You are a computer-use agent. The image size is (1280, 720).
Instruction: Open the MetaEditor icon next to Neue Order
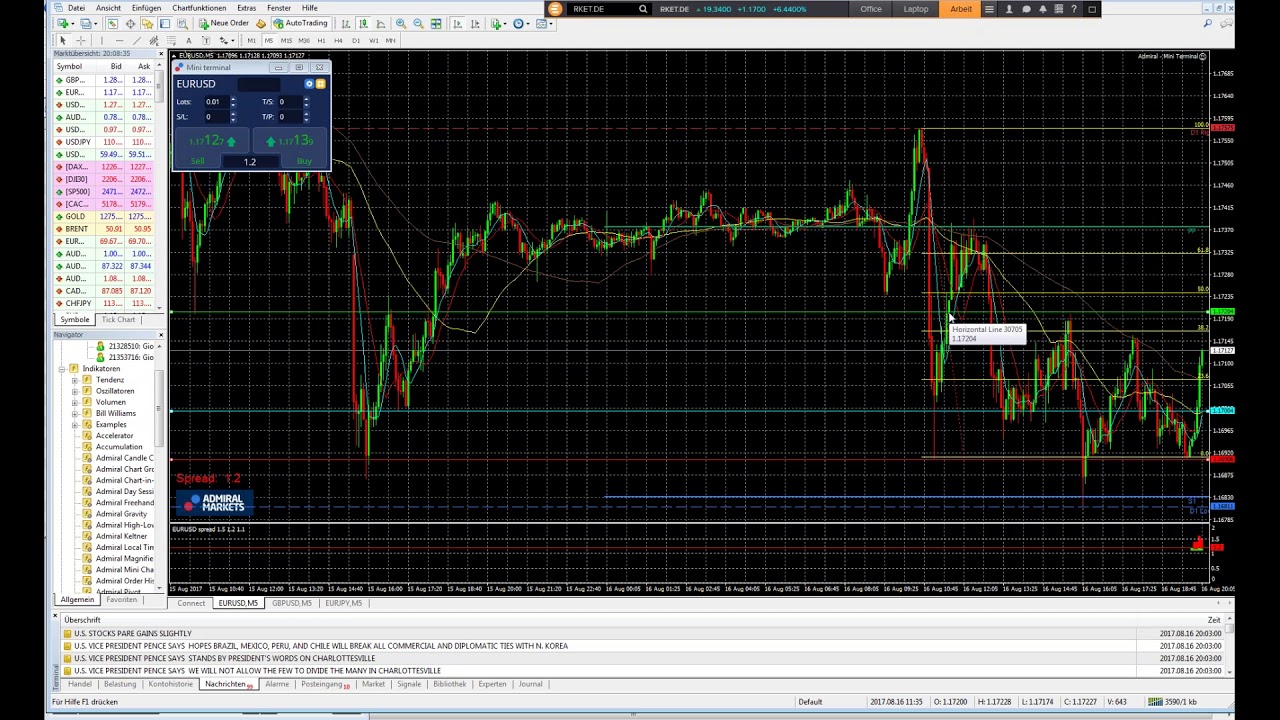261,23
